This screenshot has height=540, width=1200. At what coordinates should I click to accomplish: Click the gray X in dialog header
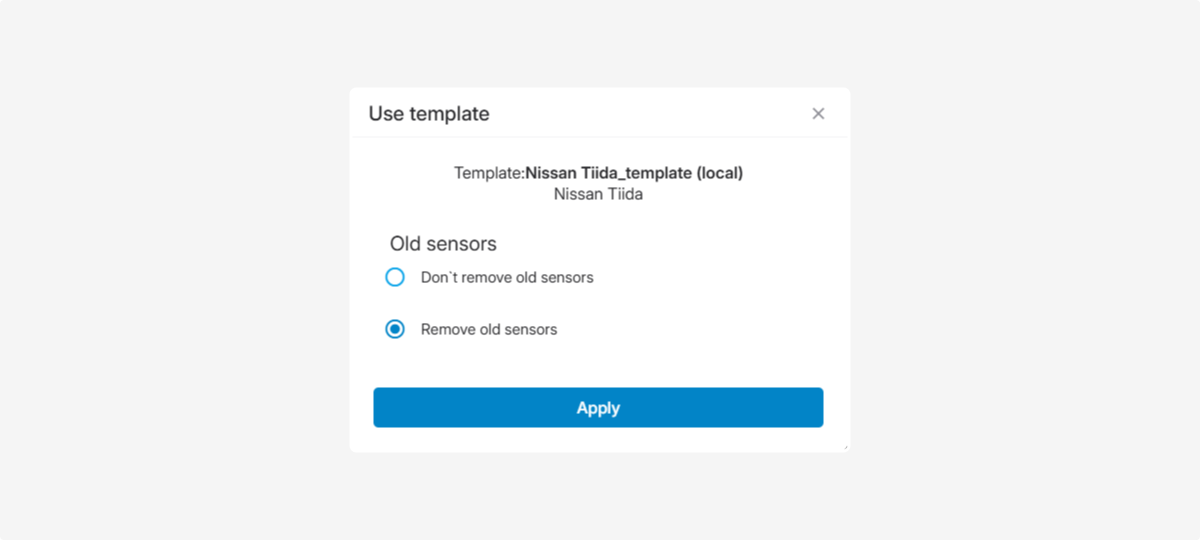pos(818,114)
